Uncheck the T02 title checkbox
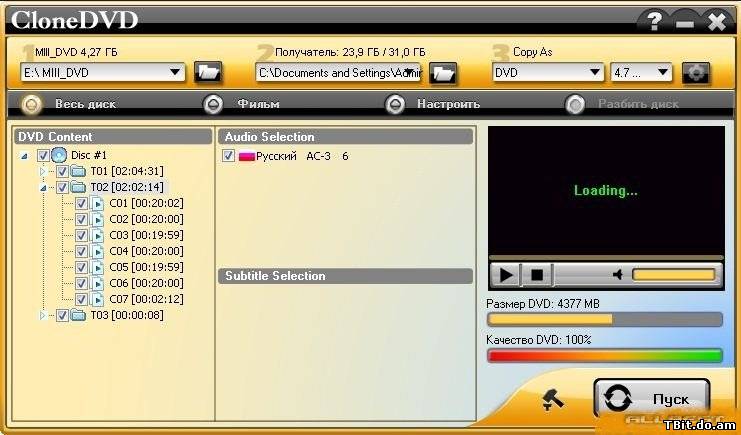Image resolution: width=741 pixels, height=435 pixels. pyautogui.click(x=62, y=187)
